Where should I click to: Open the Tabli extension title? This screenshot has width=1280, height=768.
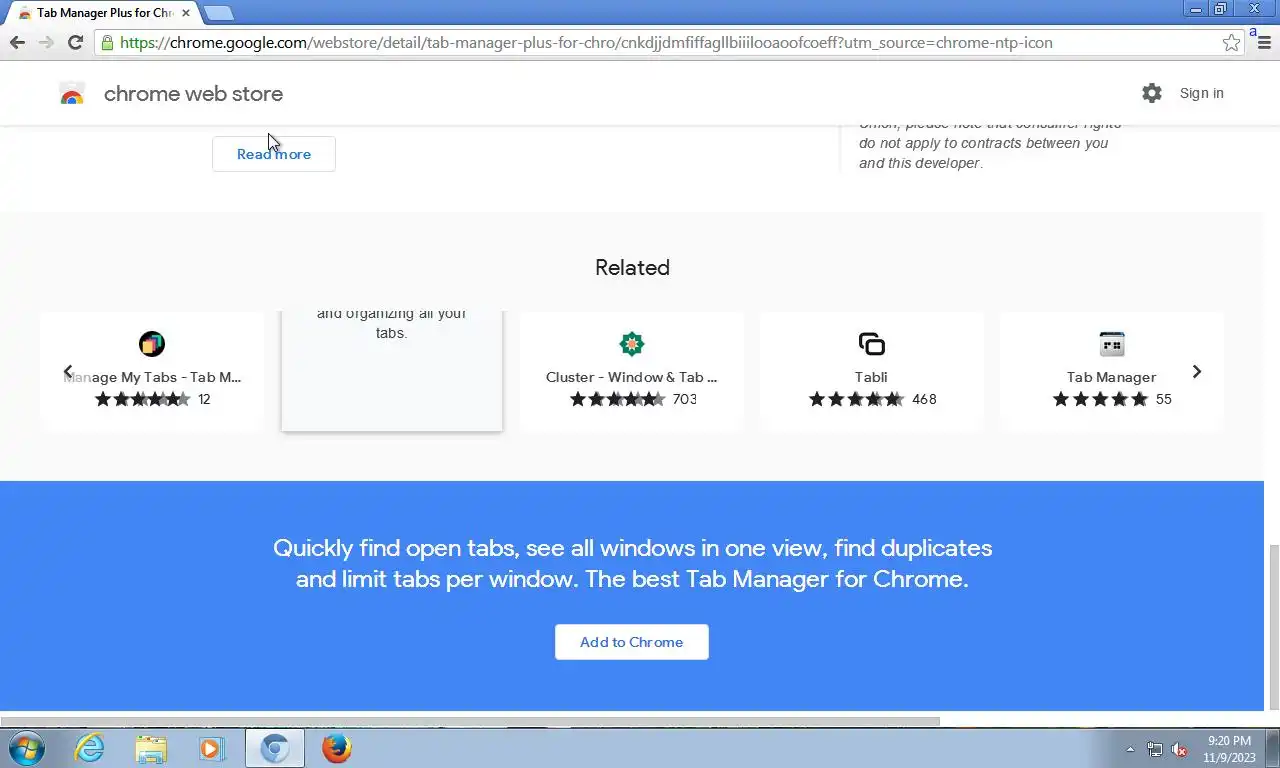tap(871, 377)
